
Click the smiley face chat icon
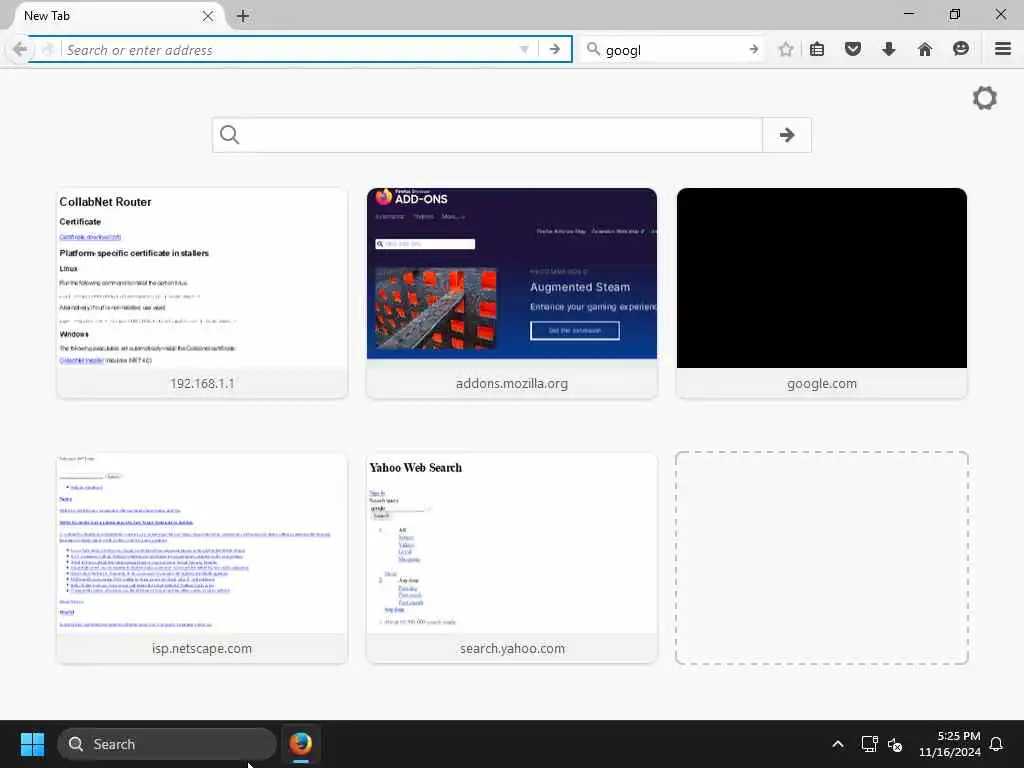(x=961, y=49)
